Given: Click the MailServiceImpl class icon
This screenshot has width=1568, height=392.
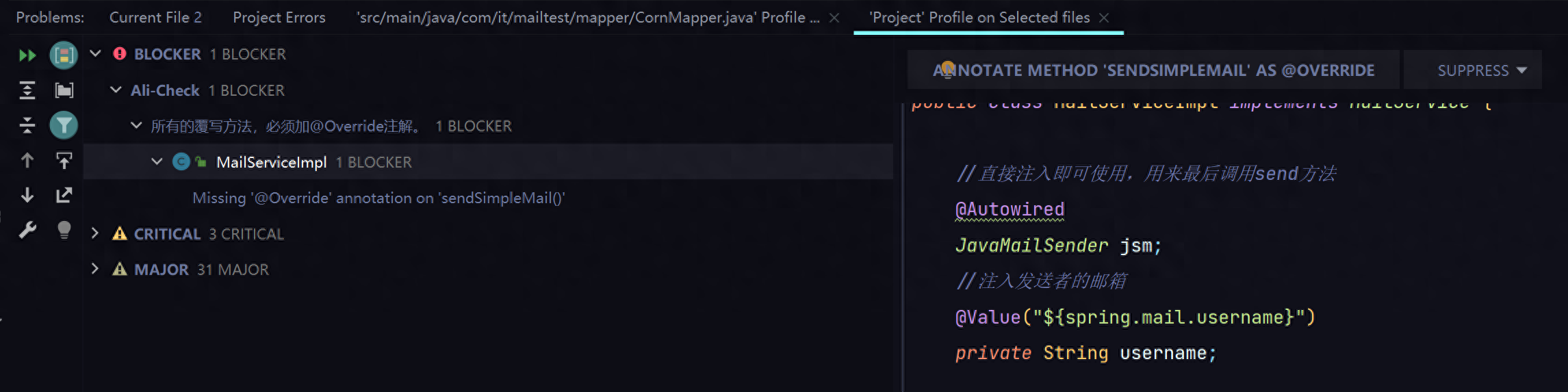Looking at the screenshot, I should point(181,162).
